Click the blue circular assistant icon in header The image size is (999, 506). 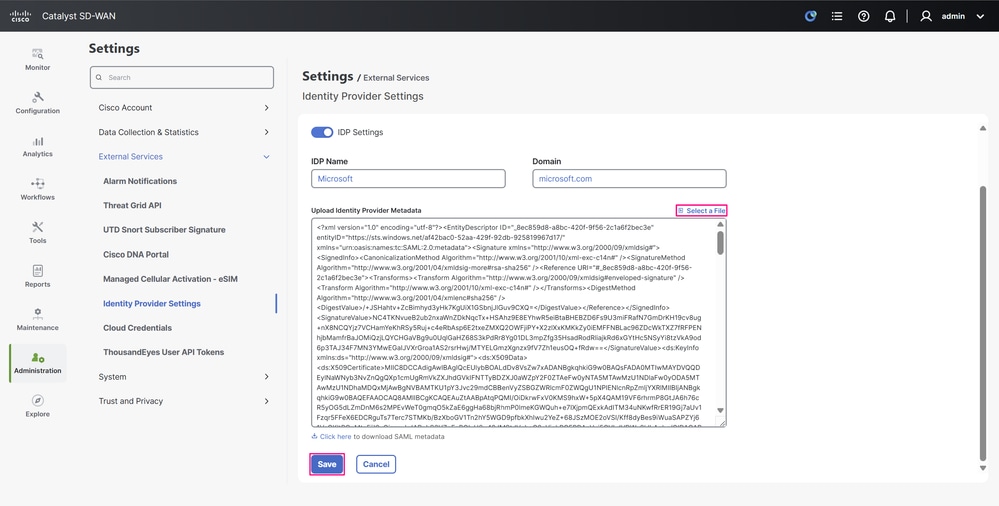pos(810,16)
